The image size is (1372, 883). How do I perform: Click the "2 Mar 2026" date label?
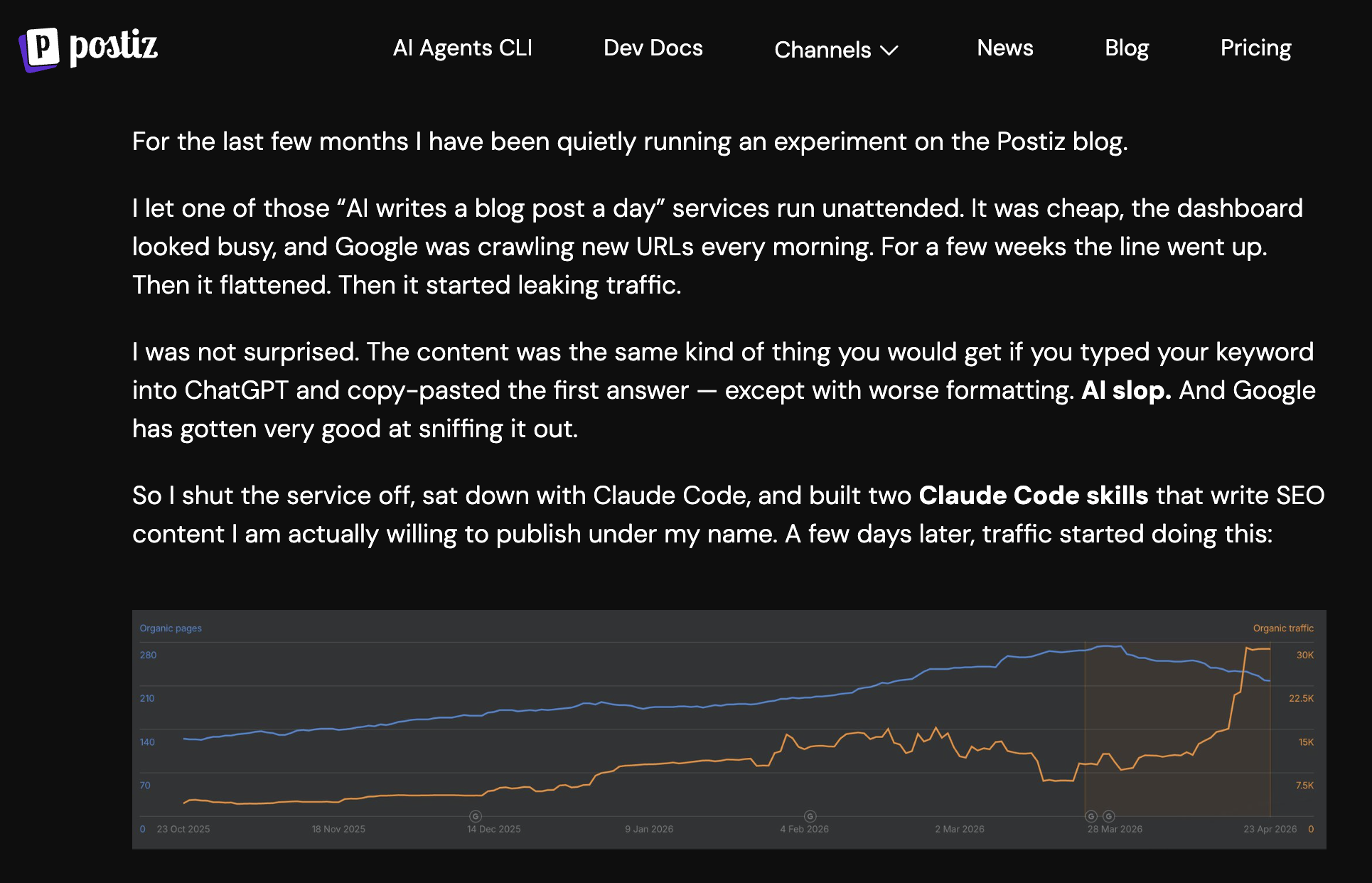pos(960,829)
